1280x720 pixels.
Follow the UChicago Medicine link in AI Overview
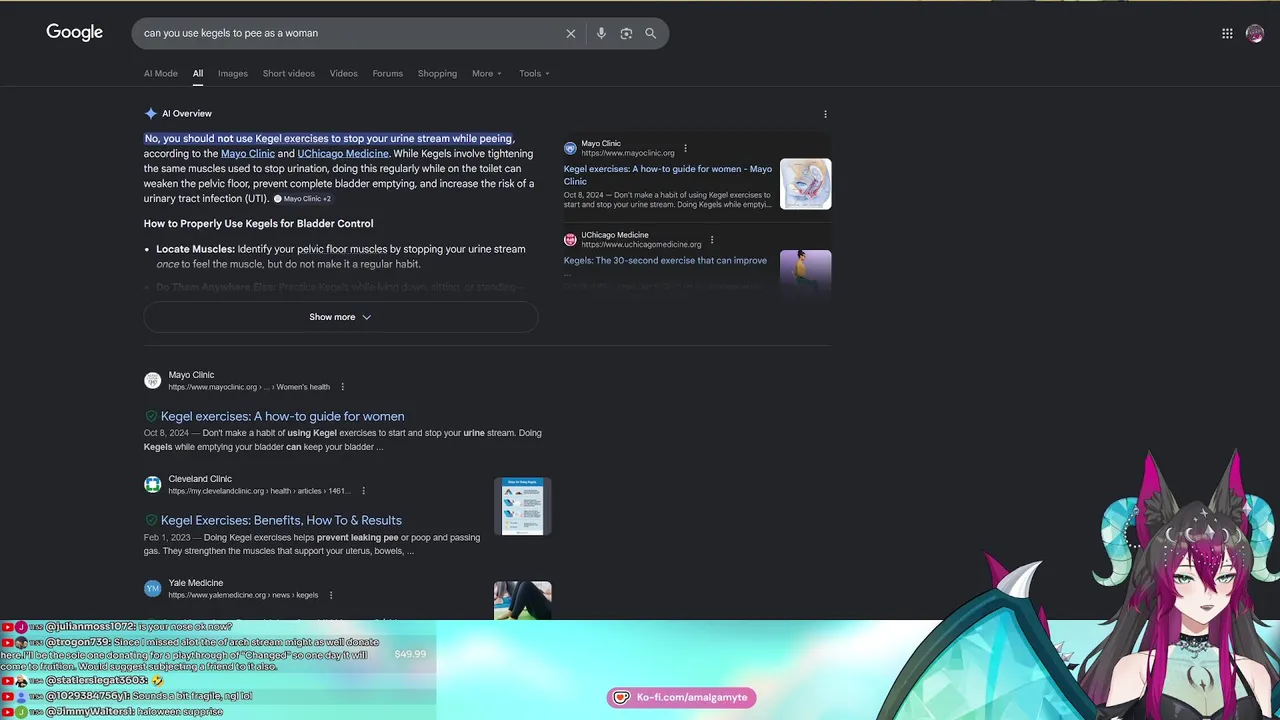pos(343,154)
